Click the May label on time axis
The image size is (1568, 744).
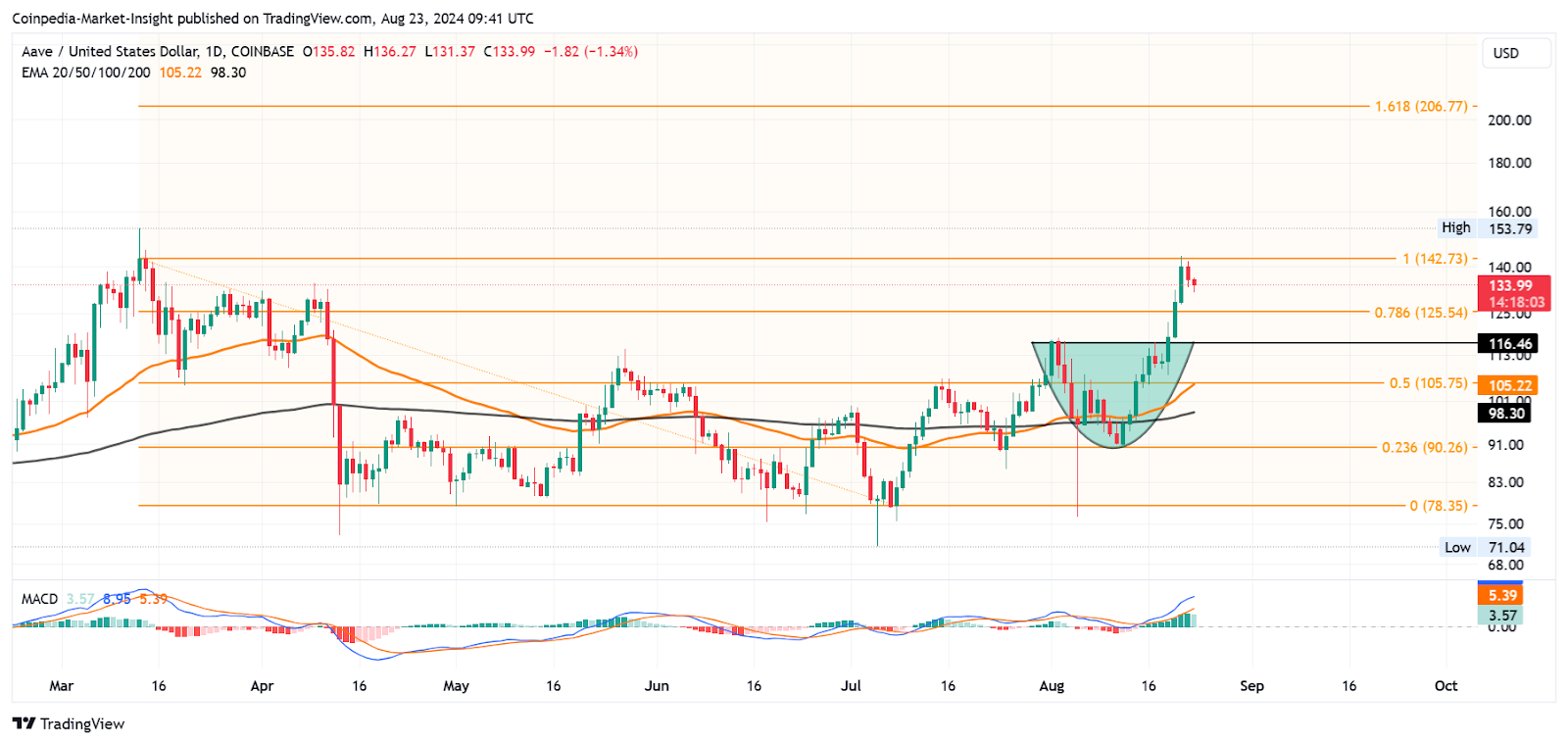coord(456,685)
